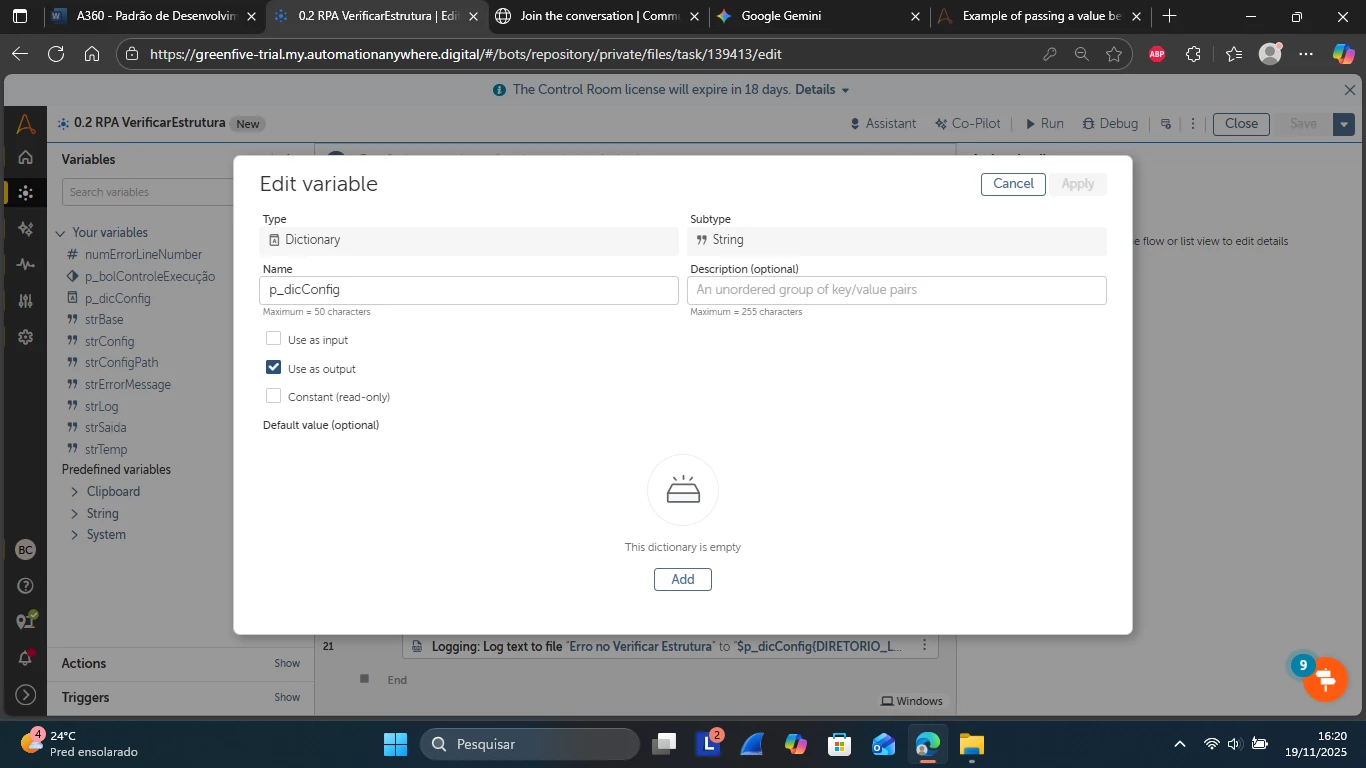Open options for Logging action line 21
This screenshot has width=1366, height=768.
(x=924, y=646)
